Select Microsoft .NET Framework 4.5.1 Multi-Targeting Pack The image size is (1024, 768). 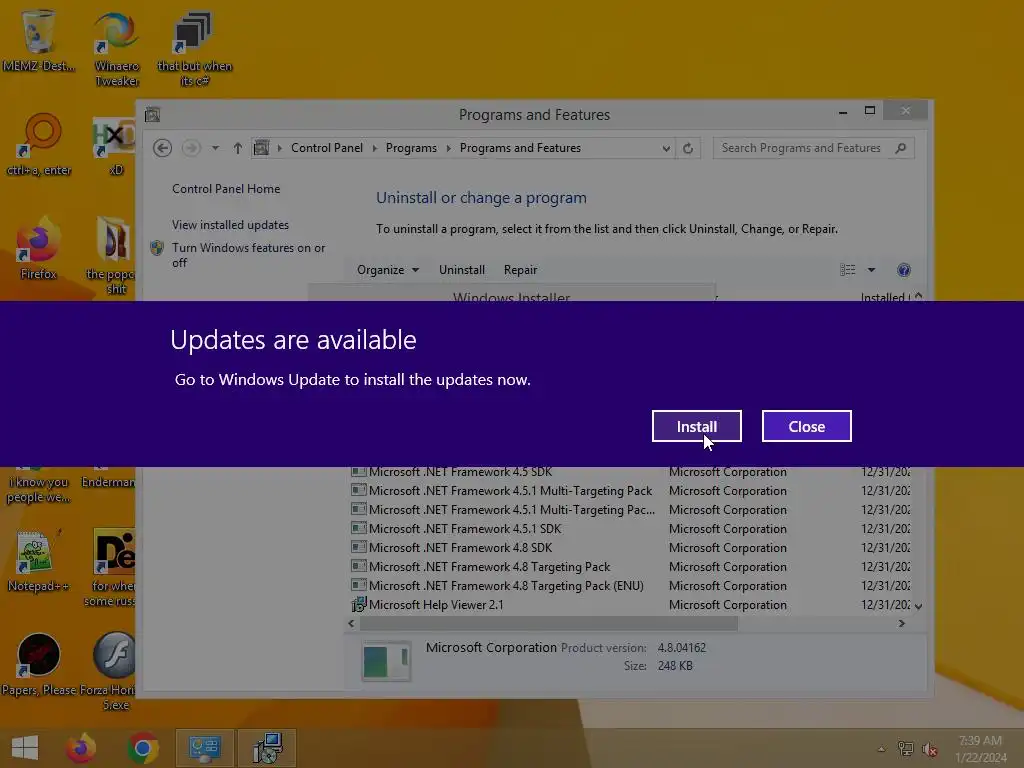pos(630,490)
